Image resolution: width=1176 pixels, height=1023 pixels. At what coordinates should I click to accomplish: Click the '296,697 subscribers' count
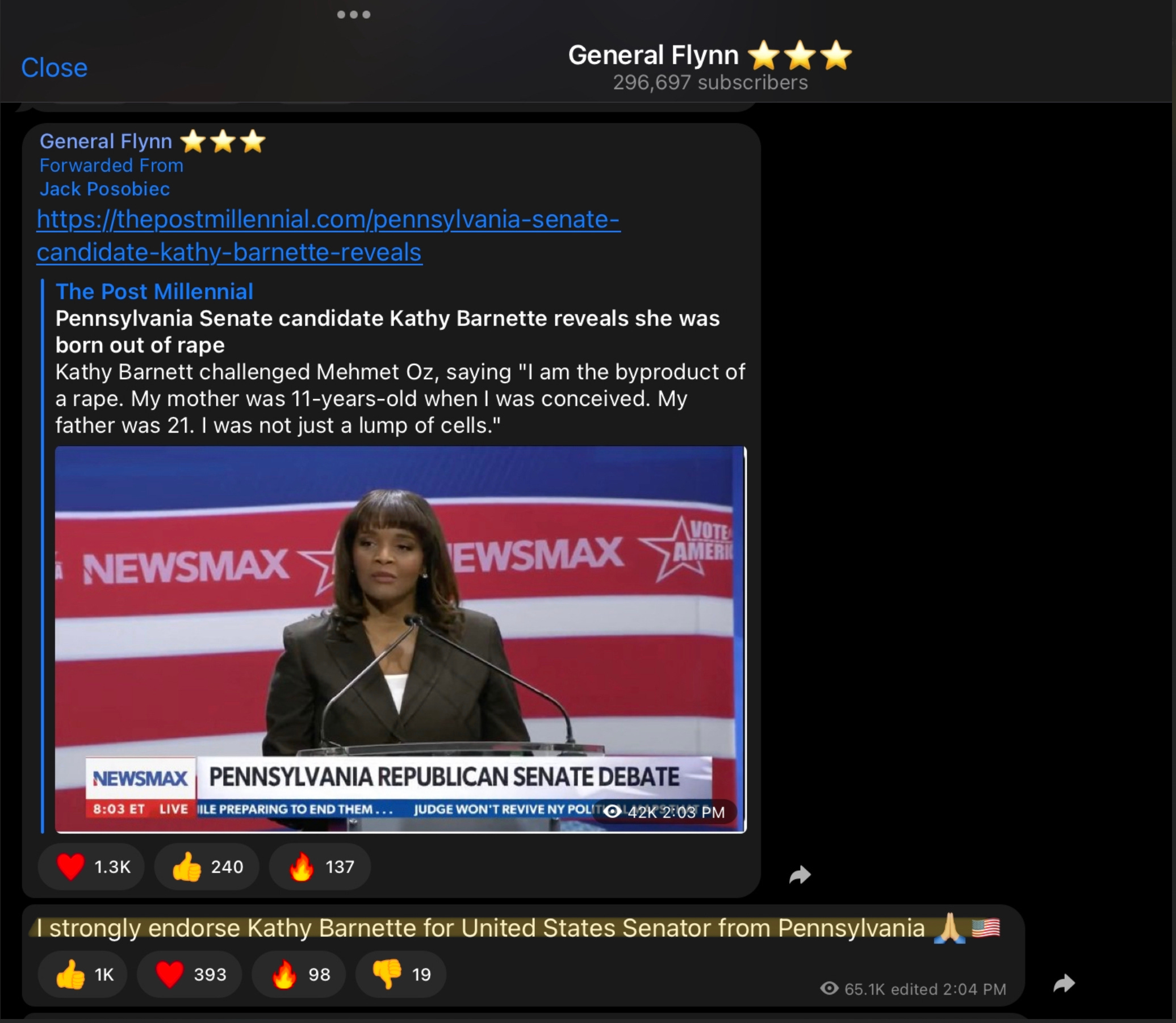click(x=710, y=83)
